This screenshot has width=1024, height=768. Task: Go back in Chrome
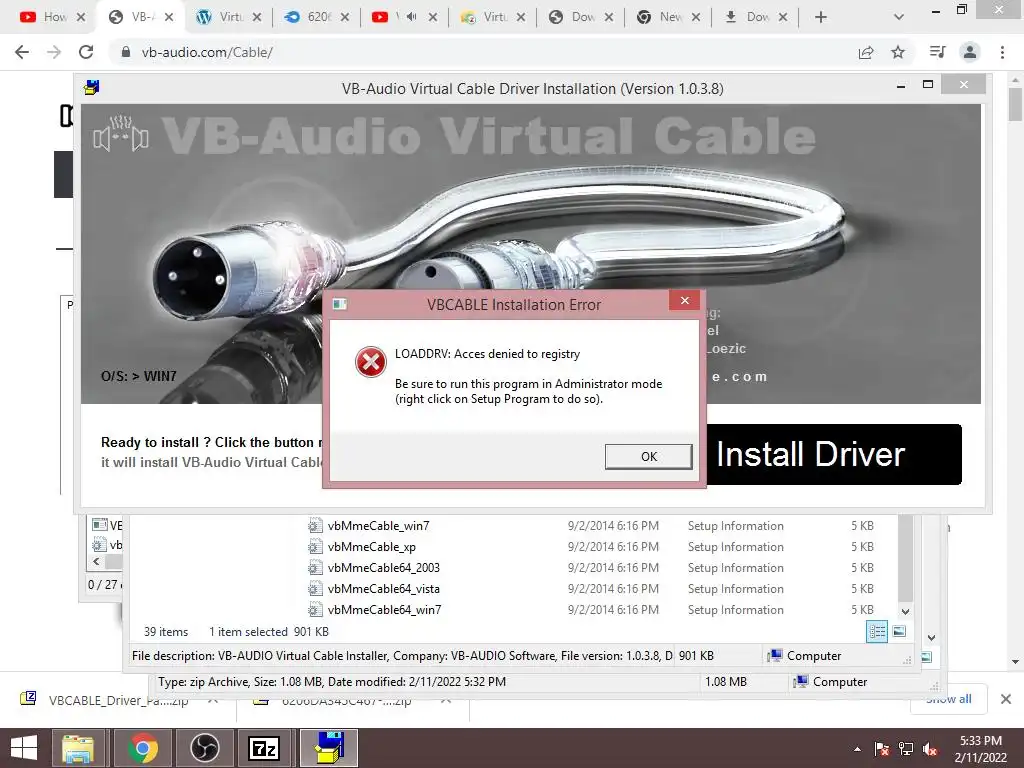[x=22, y=52]
